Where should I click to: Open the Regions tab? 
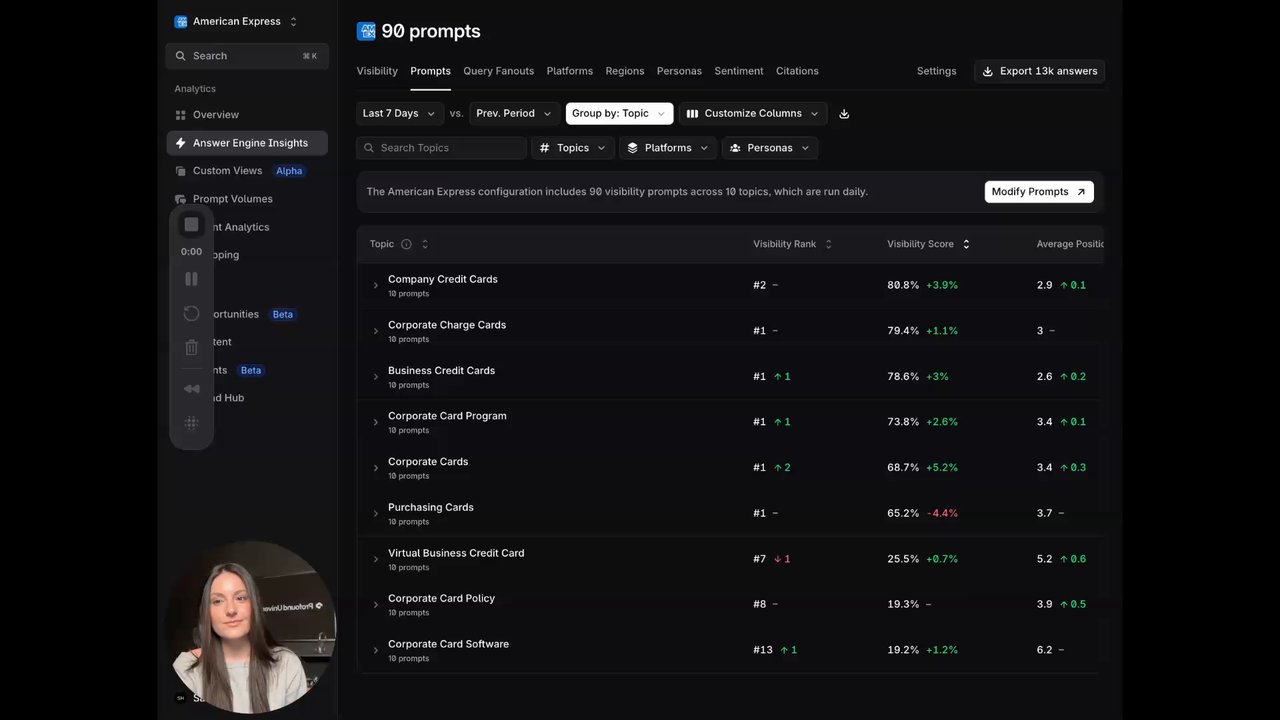[625, 71]
